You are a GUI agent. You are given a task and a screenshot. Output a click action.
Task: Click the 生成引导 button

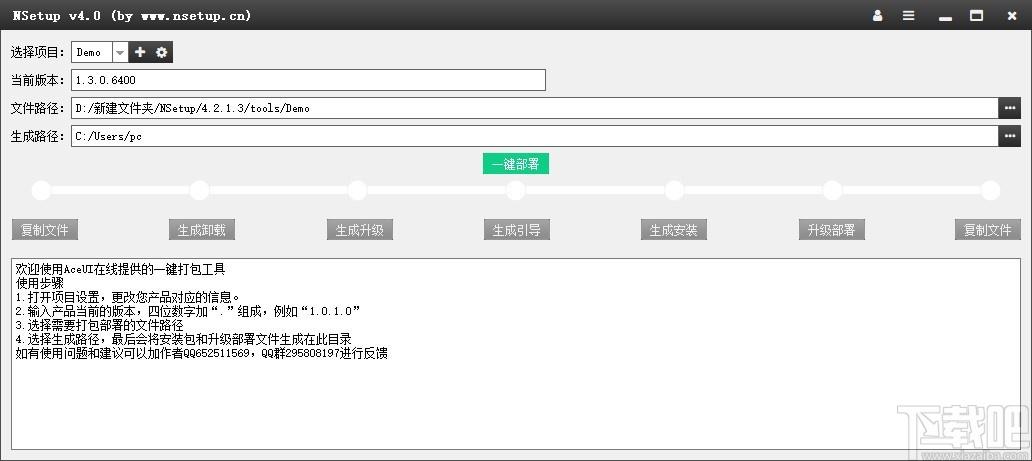pos(517,230)
